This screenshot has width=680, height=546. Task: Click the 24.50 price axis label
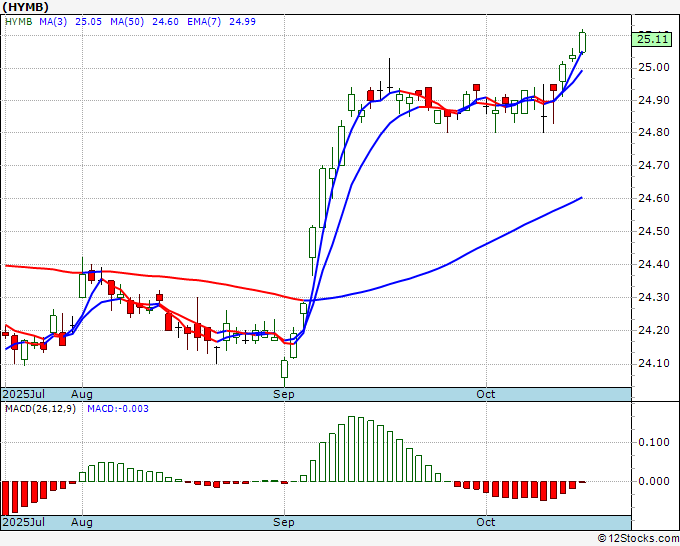(654, 232)
